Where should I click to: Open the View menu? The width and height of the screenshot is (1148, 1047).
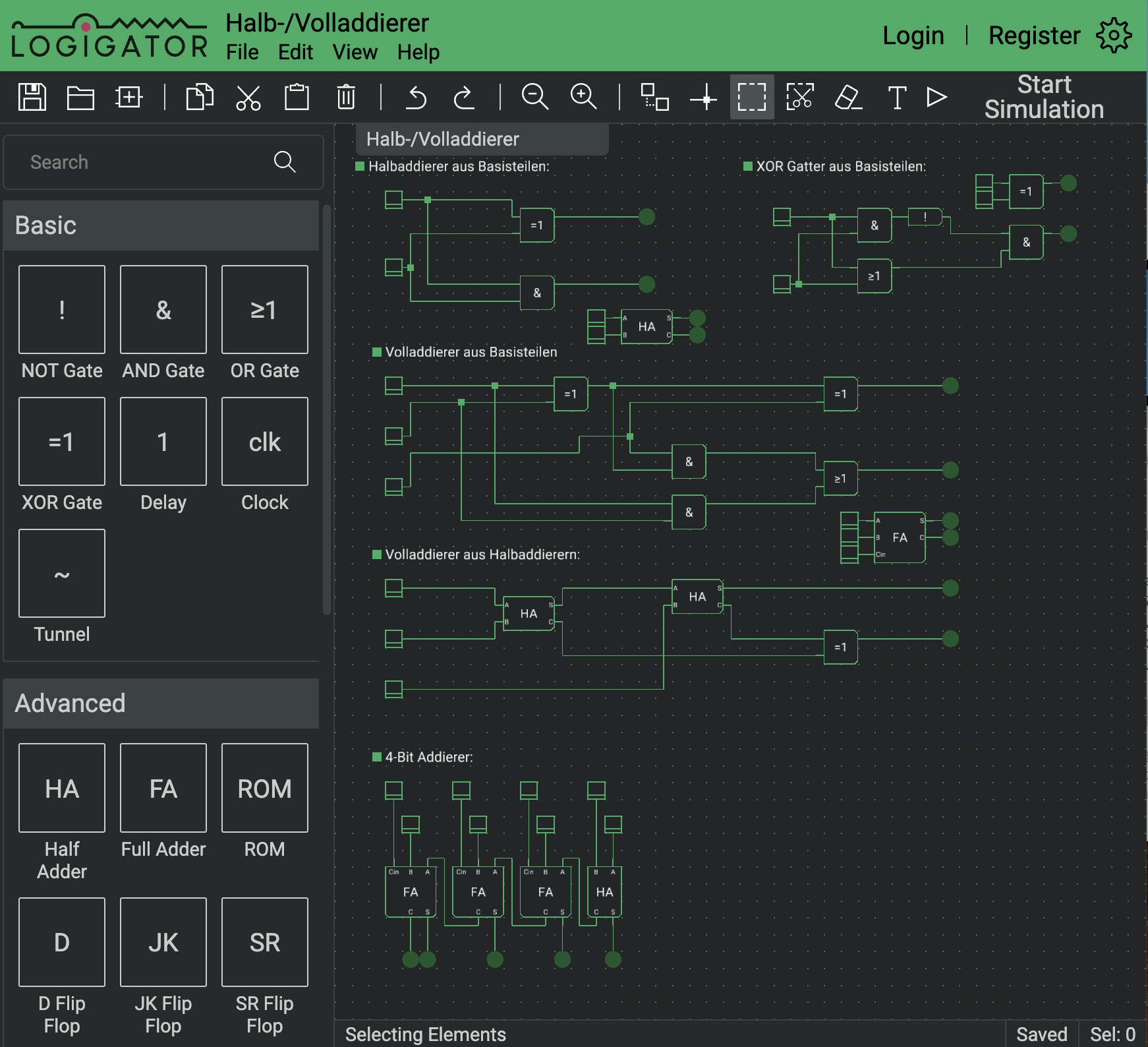[355, 52]
